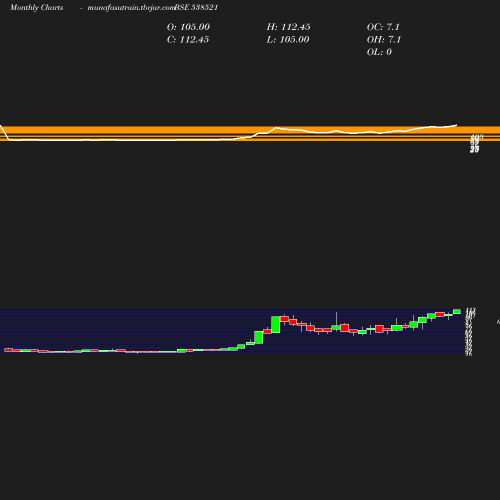
Task: Click the "BSE 538521" symbol label
Action: (x=196, y=7)
